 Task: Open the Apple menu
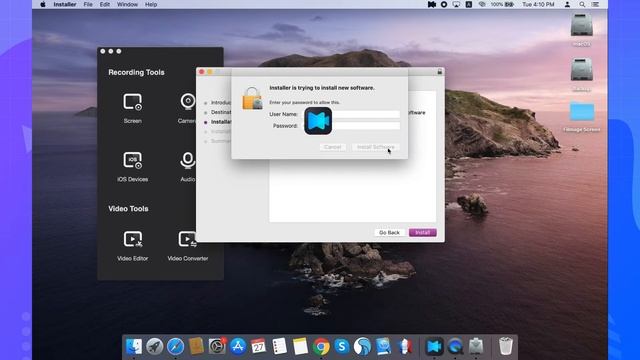[43, 4]
